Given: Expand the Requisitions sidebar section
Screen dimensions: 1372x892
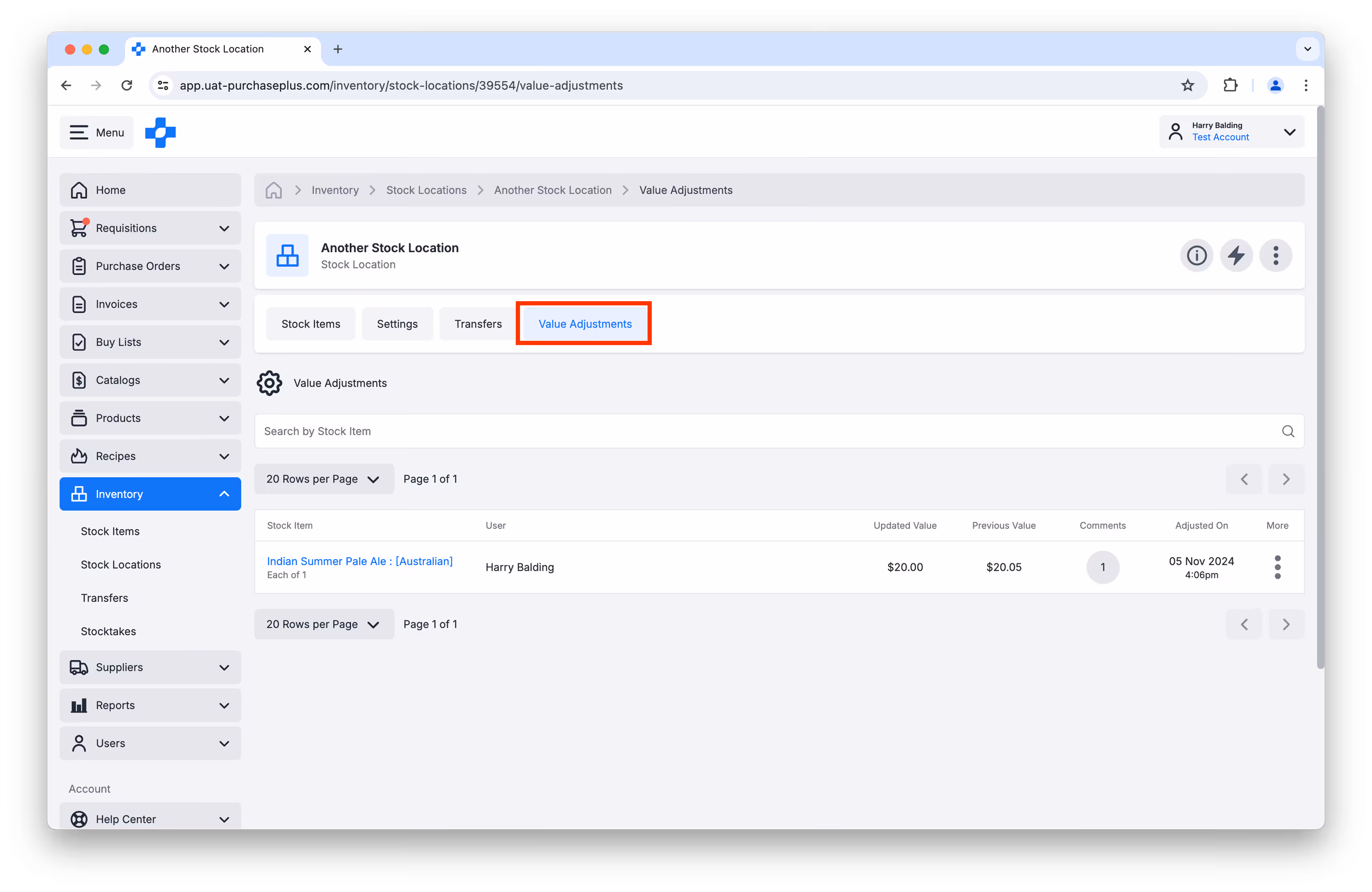Looking at the screenshot, I should (x=150, y=228).
